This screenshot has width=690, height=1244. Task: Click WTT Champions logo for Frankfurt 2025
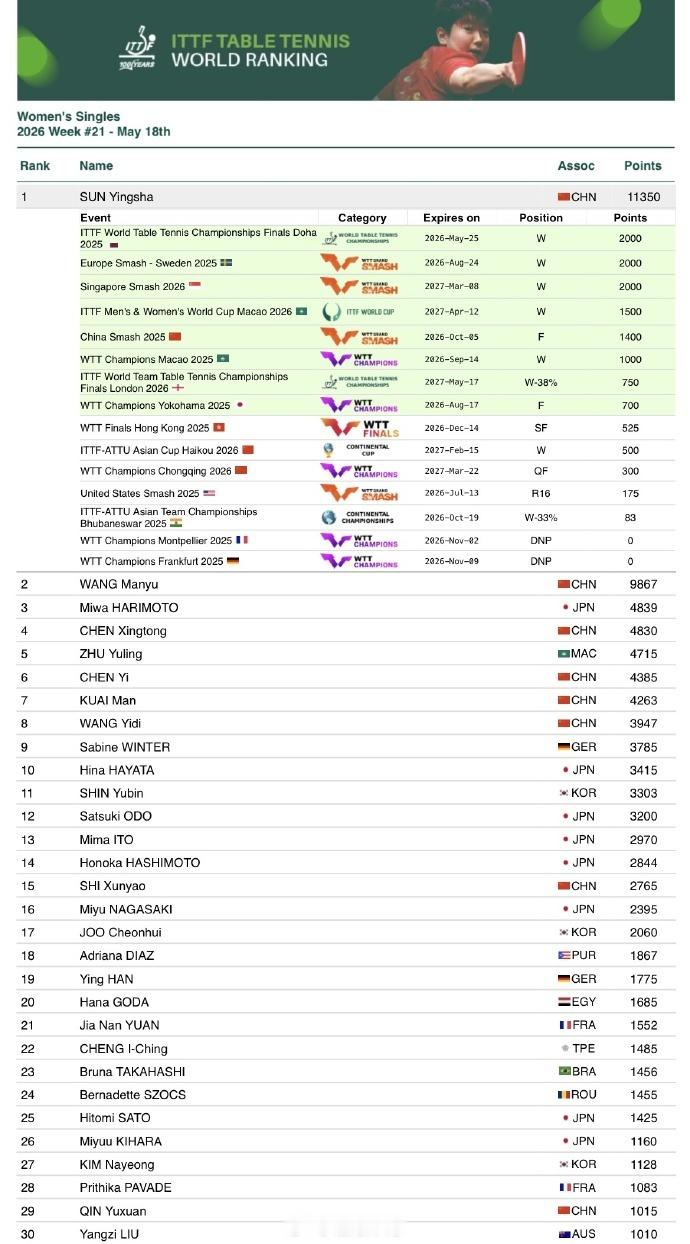[x=359, y=561]
